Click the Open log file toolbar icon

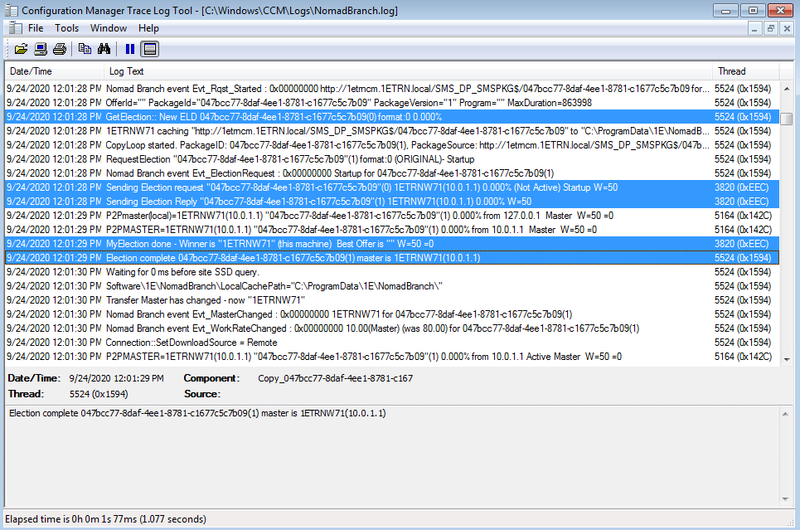click(x=20, y=48)
